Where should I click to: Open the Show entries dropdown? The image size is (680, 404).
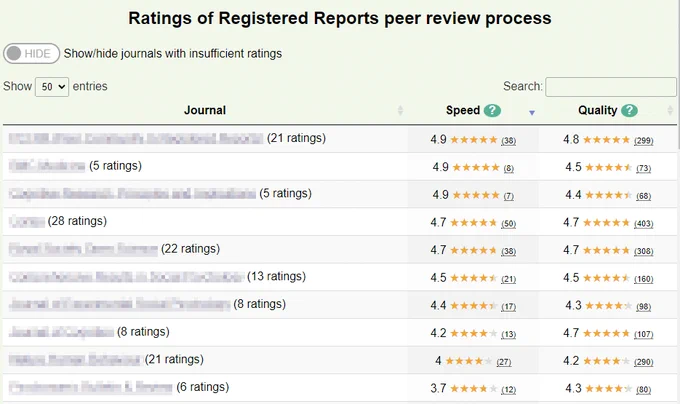[x=52, y=87]
